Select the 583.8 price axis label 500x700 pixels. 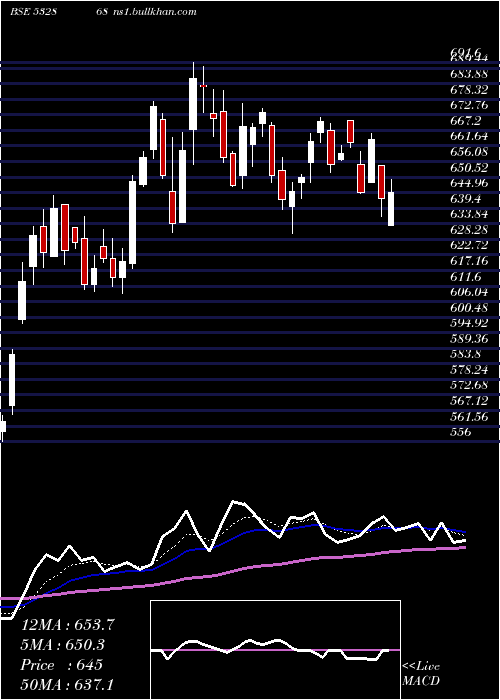465,354
